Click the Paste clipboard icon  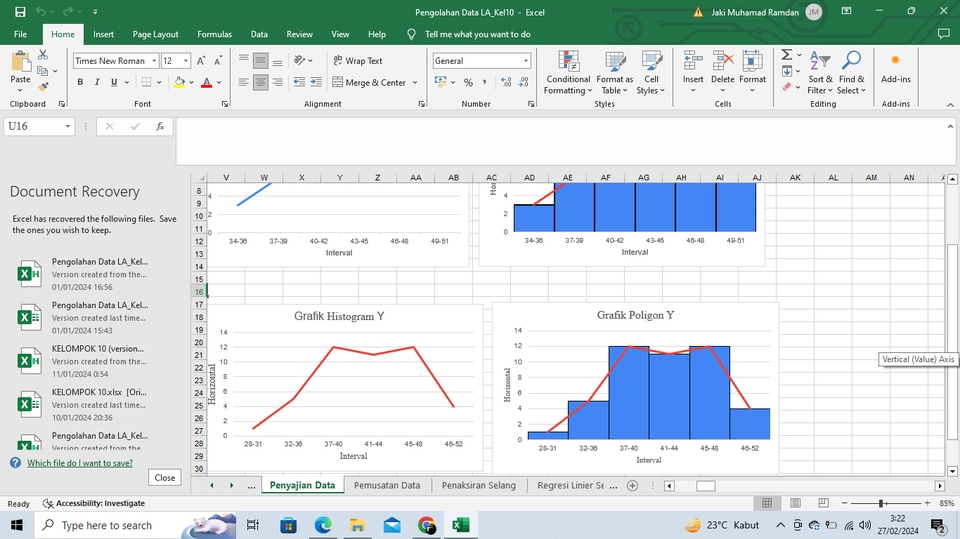20,62
